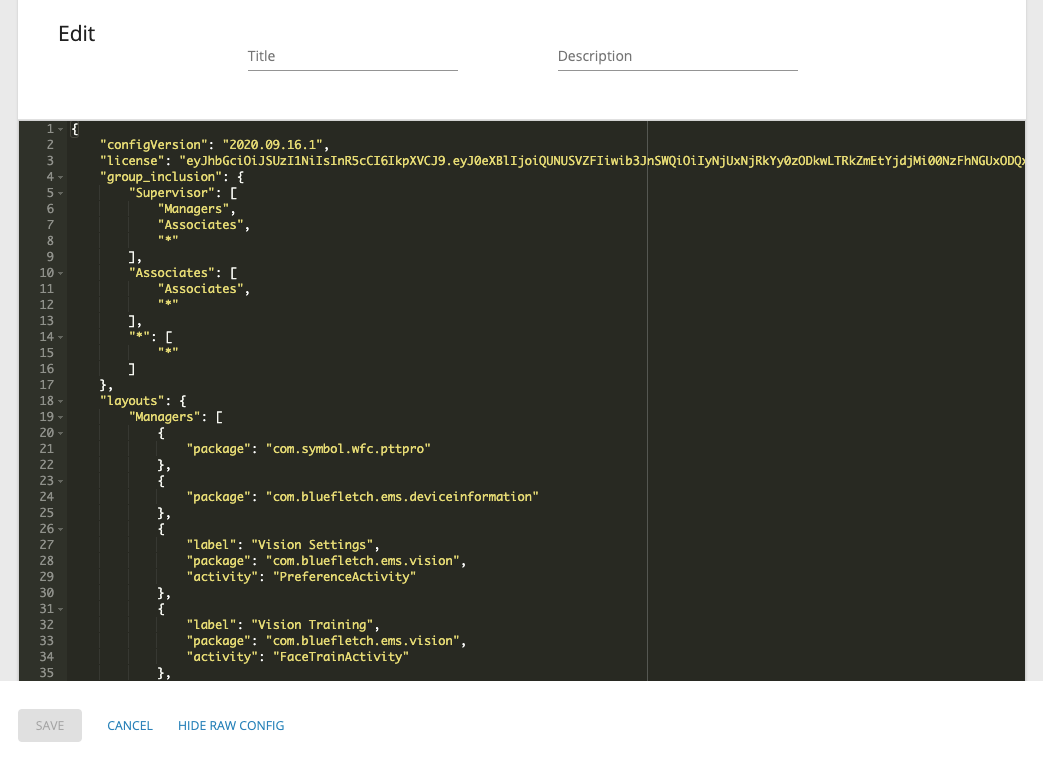Collapse the object fold on line 23

pyautogui.click(x=61, y=481)
